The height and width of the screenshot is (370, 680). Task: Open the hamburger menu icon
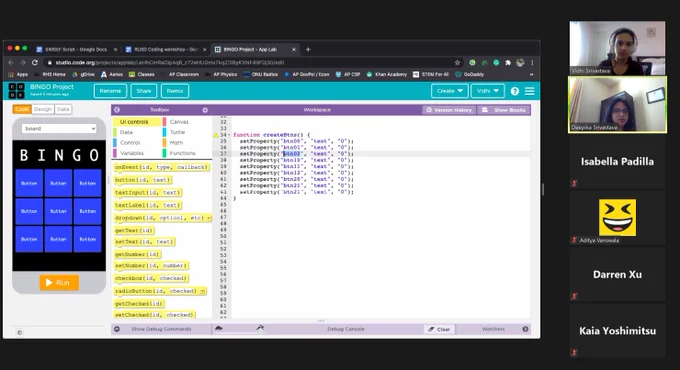(x=530, y=91)
